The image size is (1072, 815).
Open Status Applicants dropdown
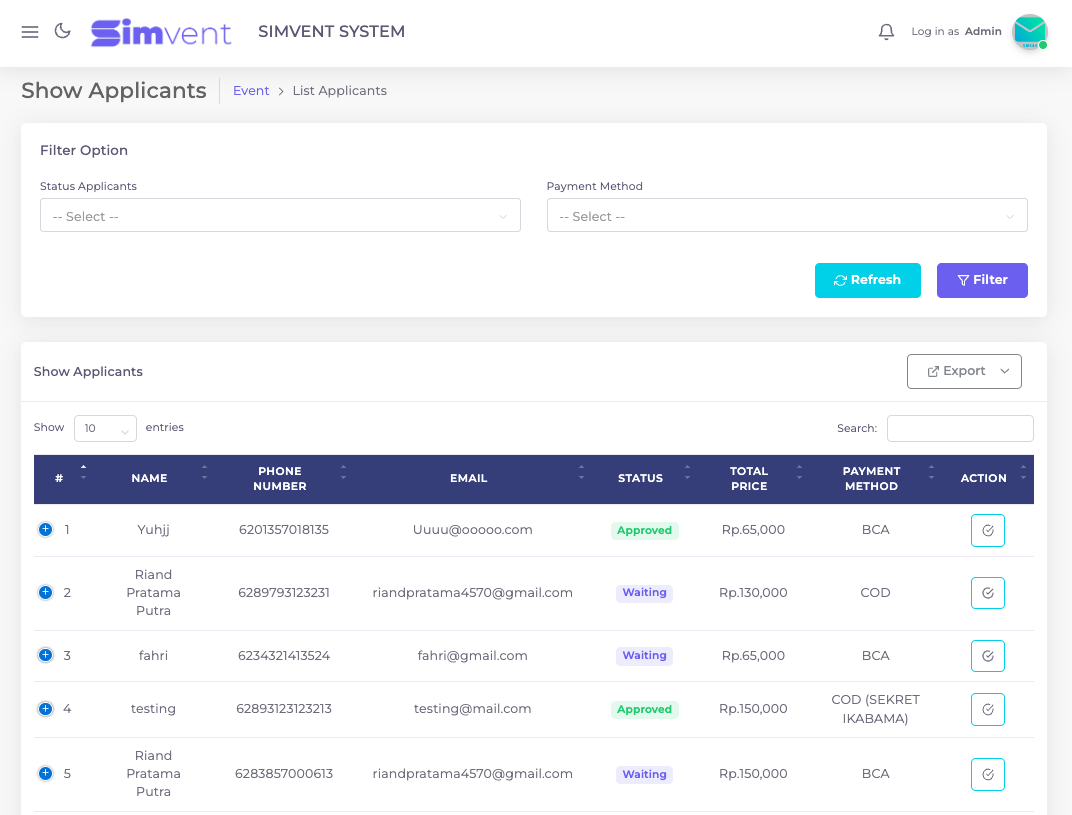click(280, 216)
